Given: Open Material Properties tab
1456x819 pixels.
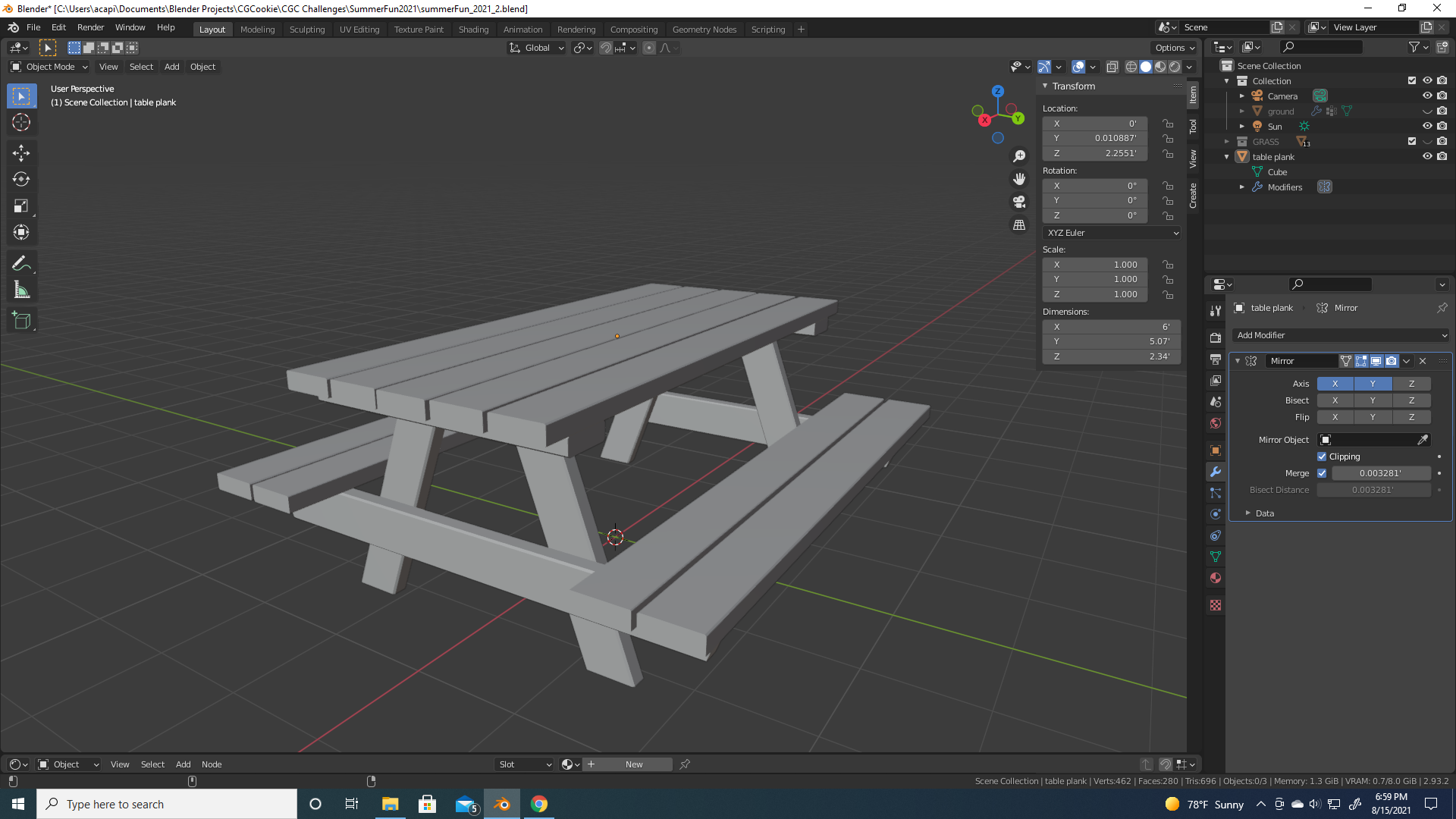Looking at the screenshot, I should [x=1216, y=578].
